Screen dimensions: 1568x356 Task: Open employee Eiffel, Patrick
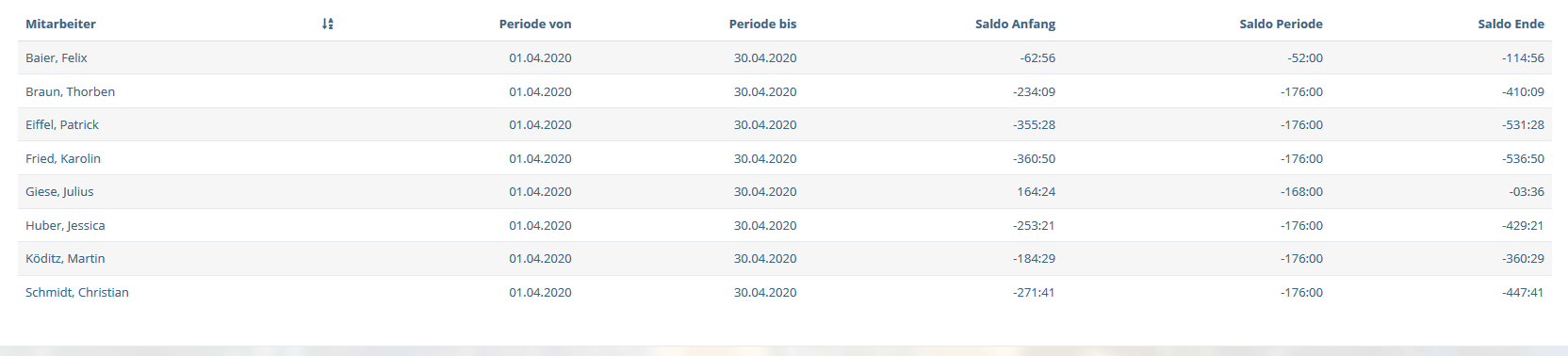(62, 124)
